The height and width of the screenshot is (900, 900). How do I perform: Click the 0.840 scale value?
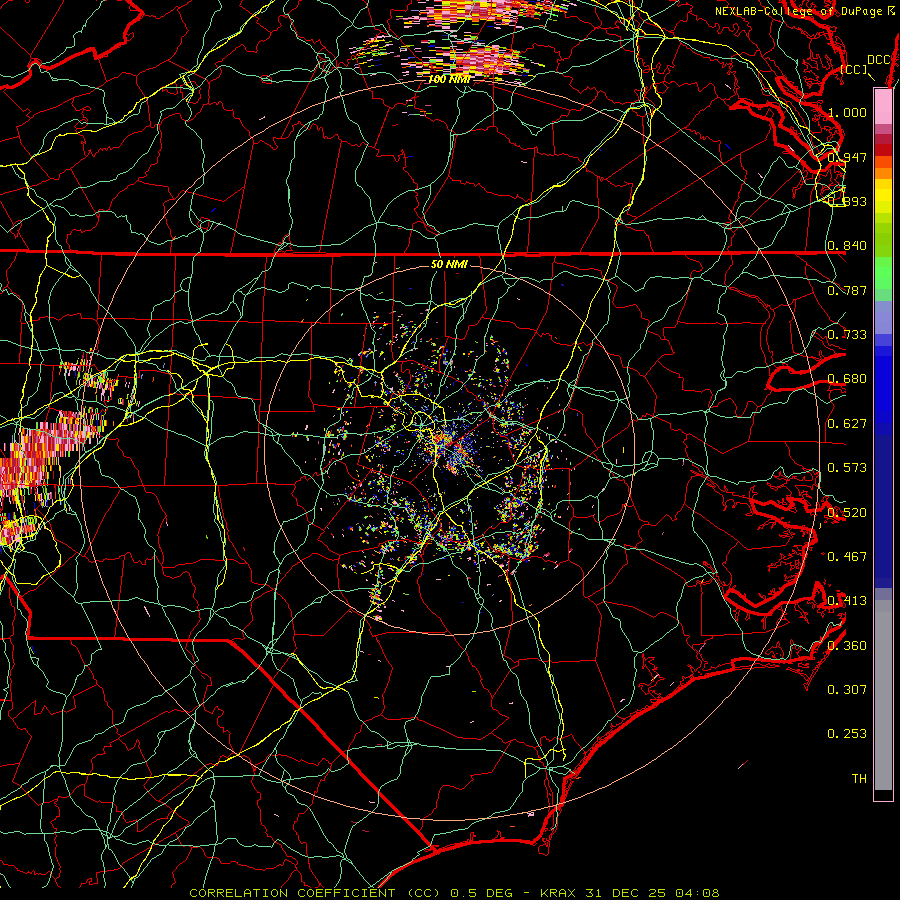[847, 246]
